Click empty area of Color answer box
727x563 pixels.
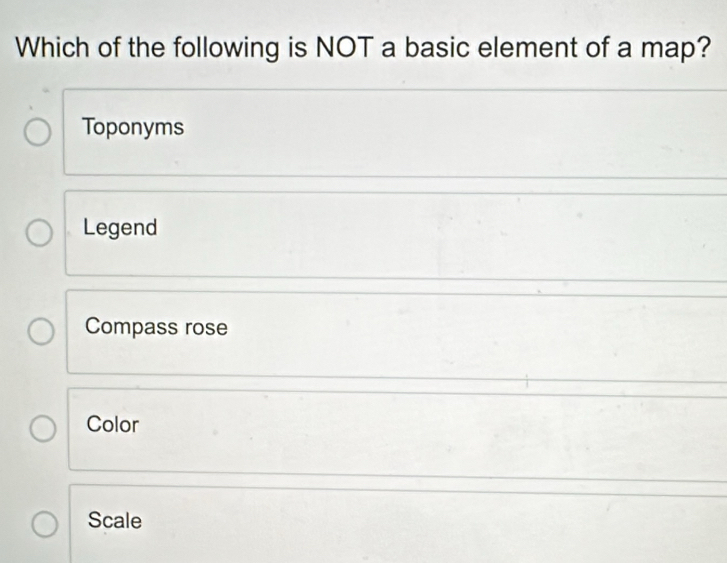point(450,430)
